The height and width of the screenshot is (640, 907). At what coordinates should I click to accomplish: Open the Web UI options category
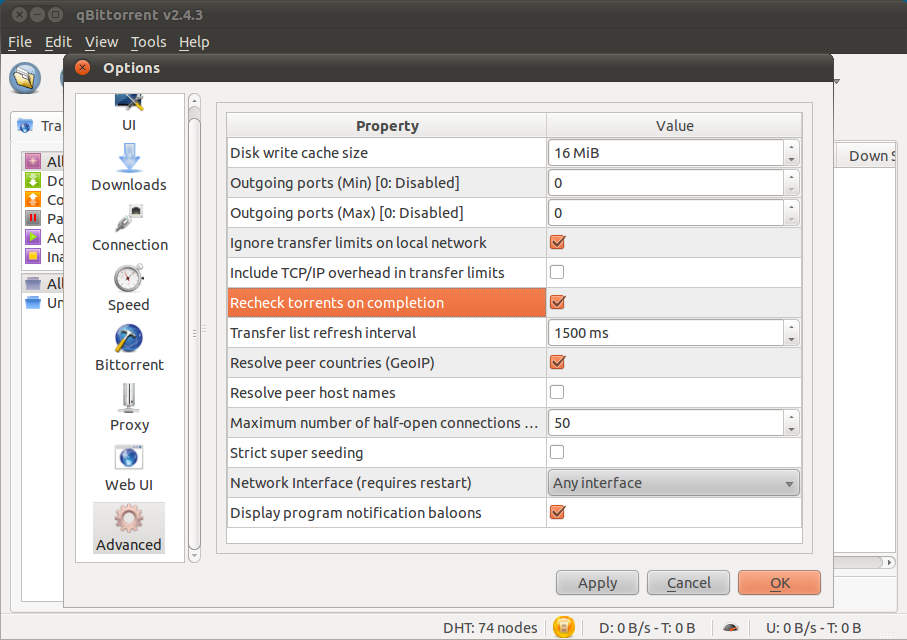[128, 468]
